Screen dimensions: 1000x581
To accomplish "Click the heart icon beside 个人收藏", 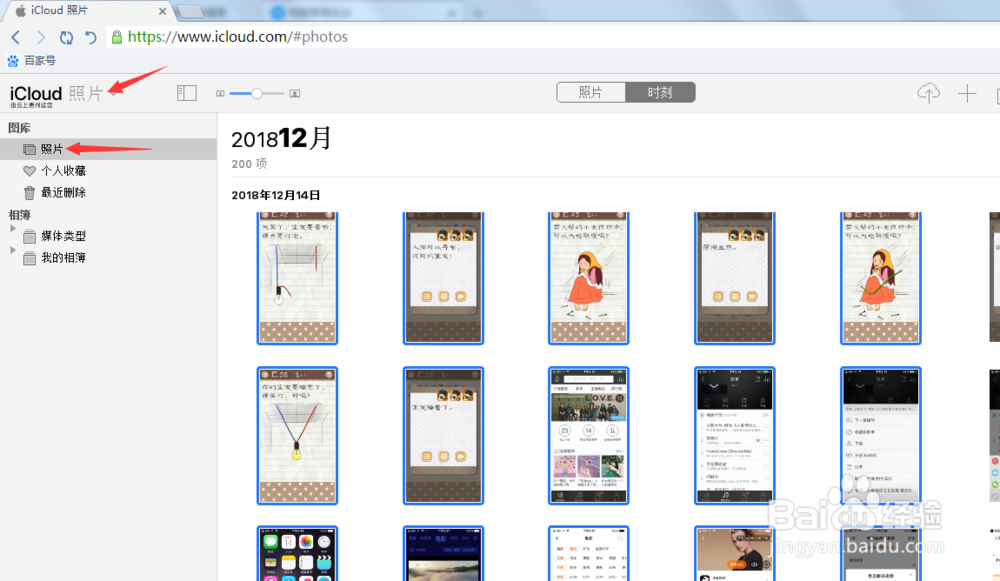I will [x=29, y=171].
